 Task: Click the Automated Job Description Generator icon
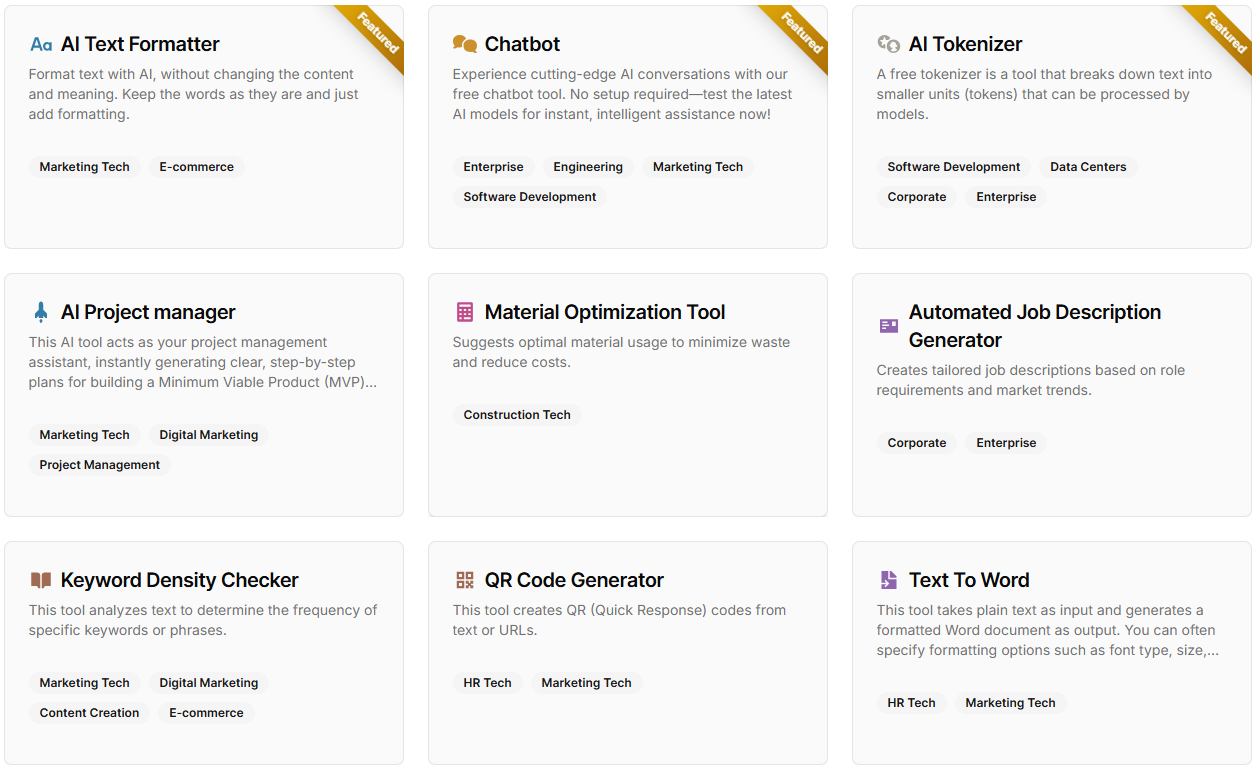click(x=888, y=325)
